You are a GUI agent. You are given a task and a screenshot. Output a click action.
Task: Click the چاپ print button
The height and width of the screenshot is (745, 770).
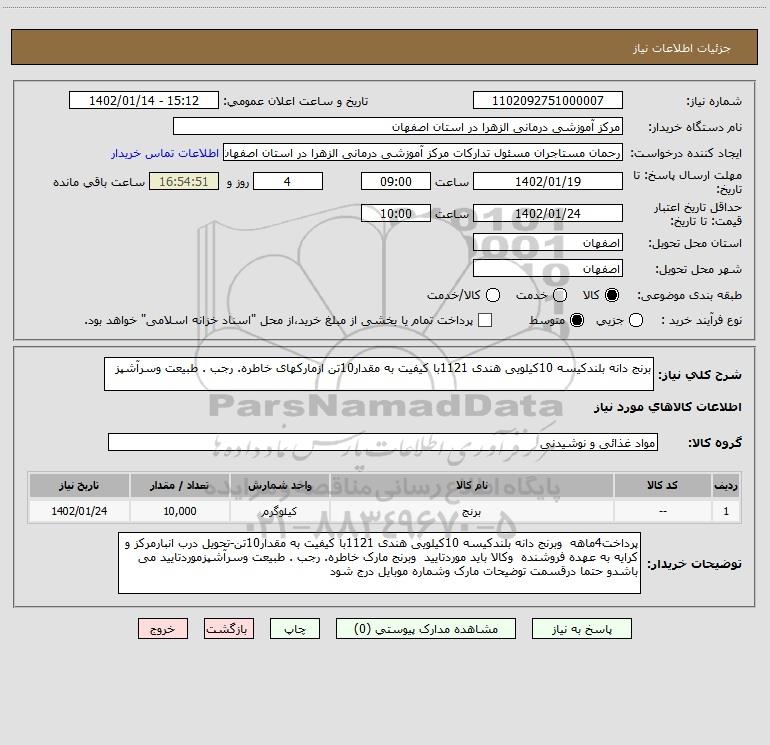[x=295, y=629]
